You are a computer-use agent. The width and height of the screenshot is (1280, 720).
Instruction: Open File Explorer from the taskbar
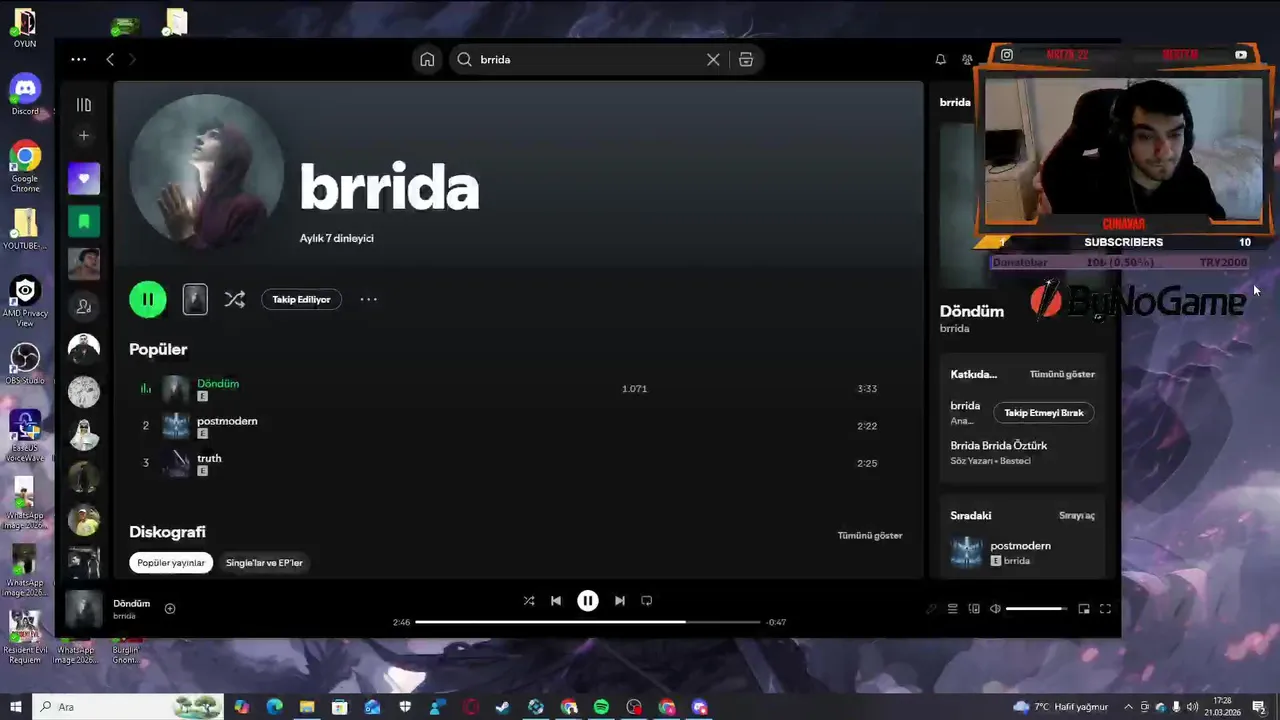click(307, 707)
